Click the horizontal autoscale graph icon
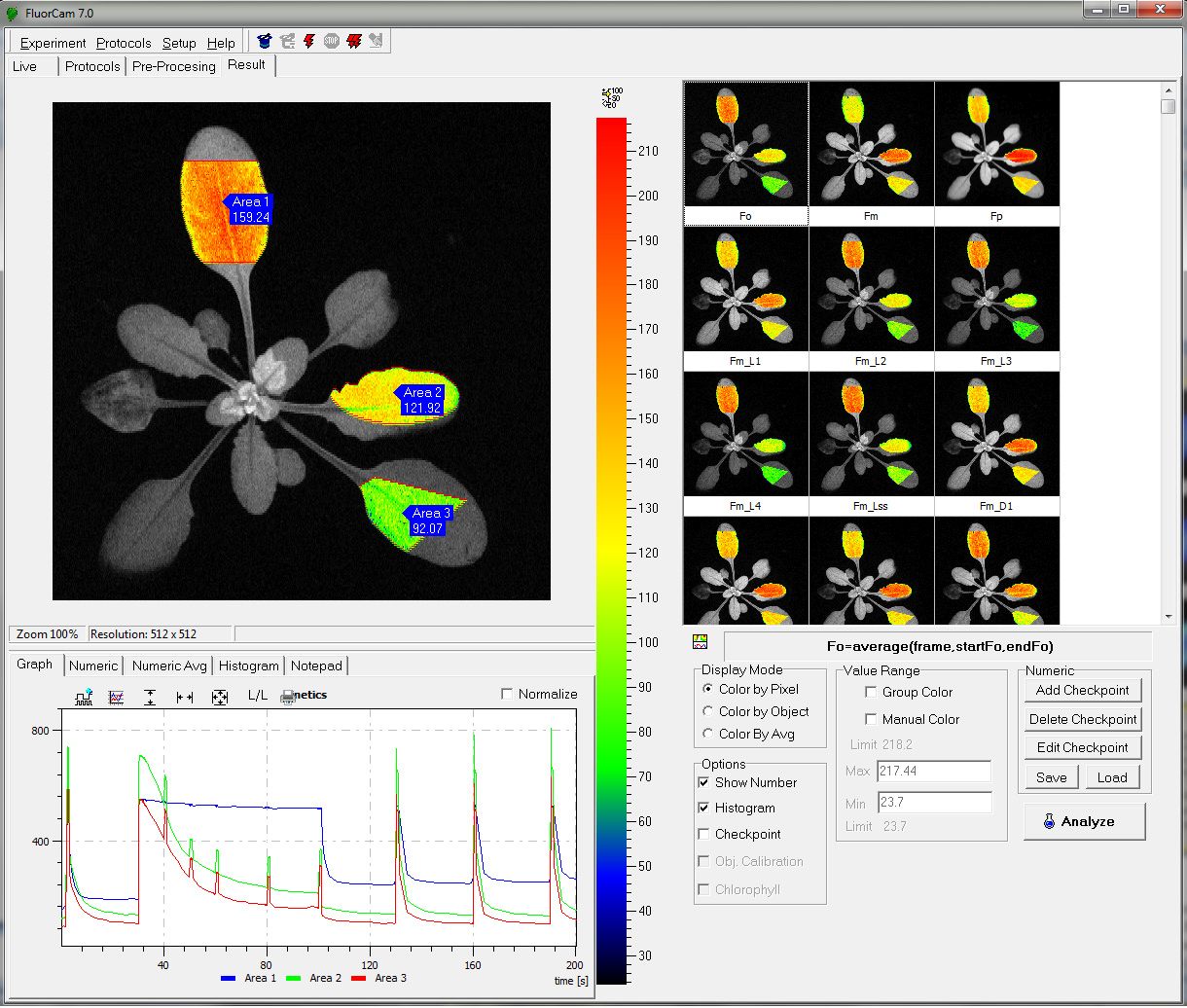The height and width of the screenshot is (1008, 1187). tap(185, 697)
